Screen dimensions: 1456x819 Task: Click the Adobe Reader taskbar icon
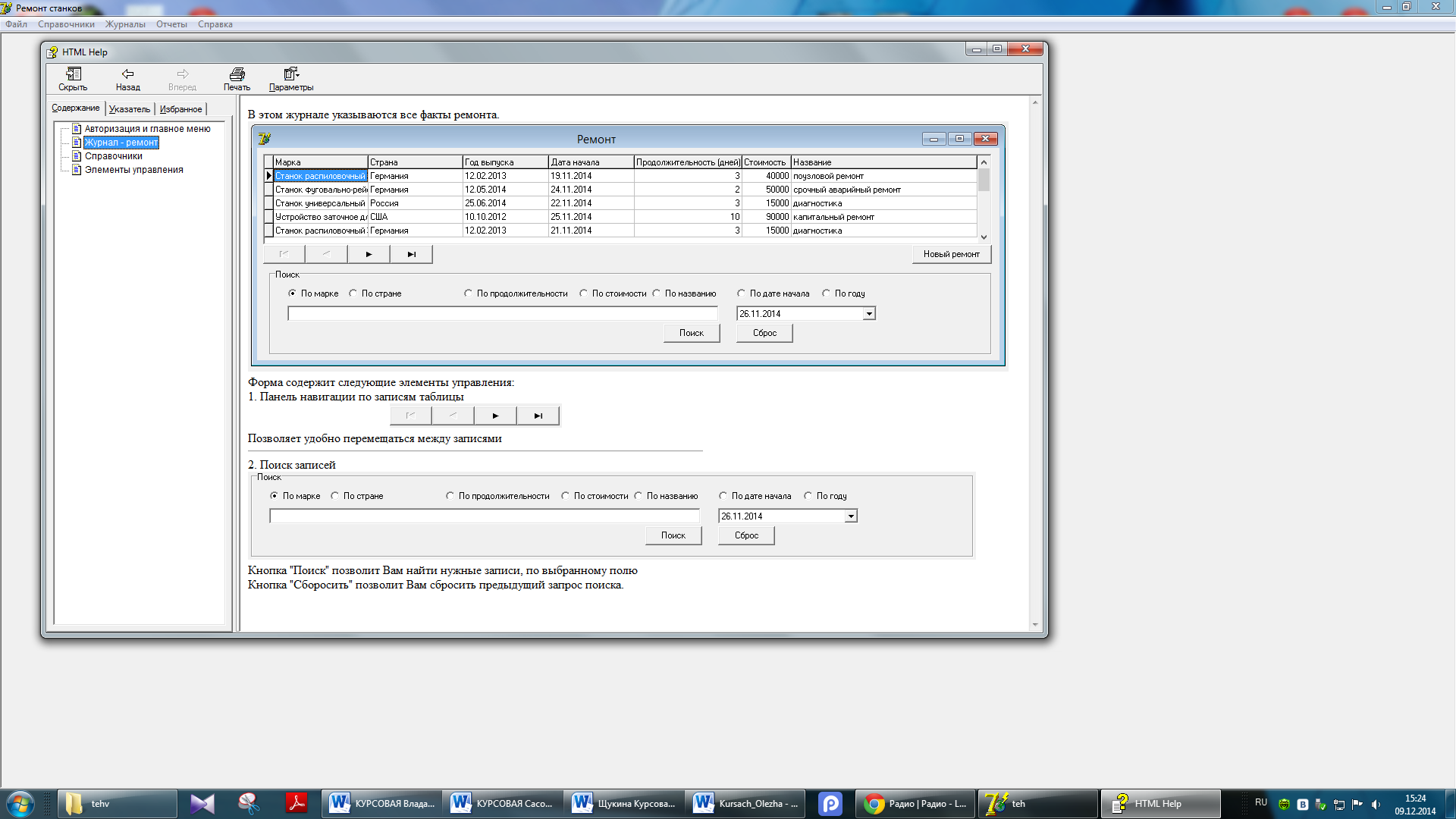tap(296, 804)
